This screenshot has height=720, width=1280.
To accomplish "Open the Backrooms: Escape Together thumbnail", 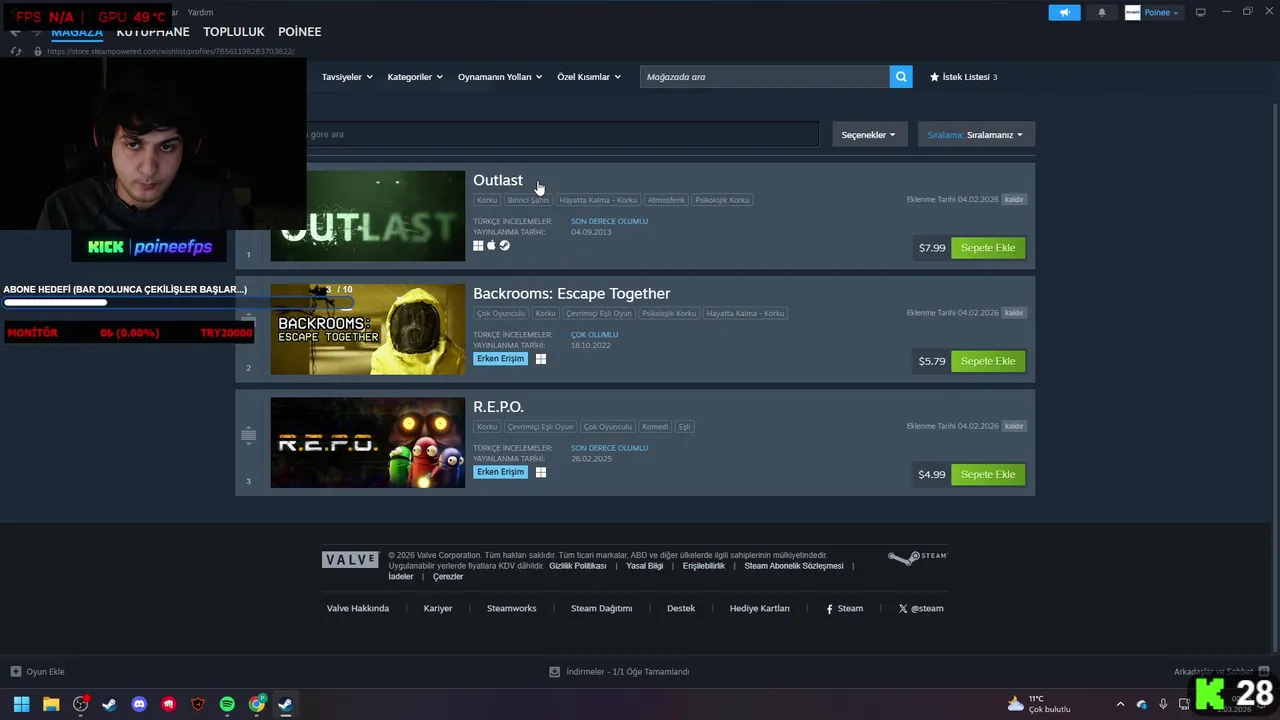I will 367,329.
